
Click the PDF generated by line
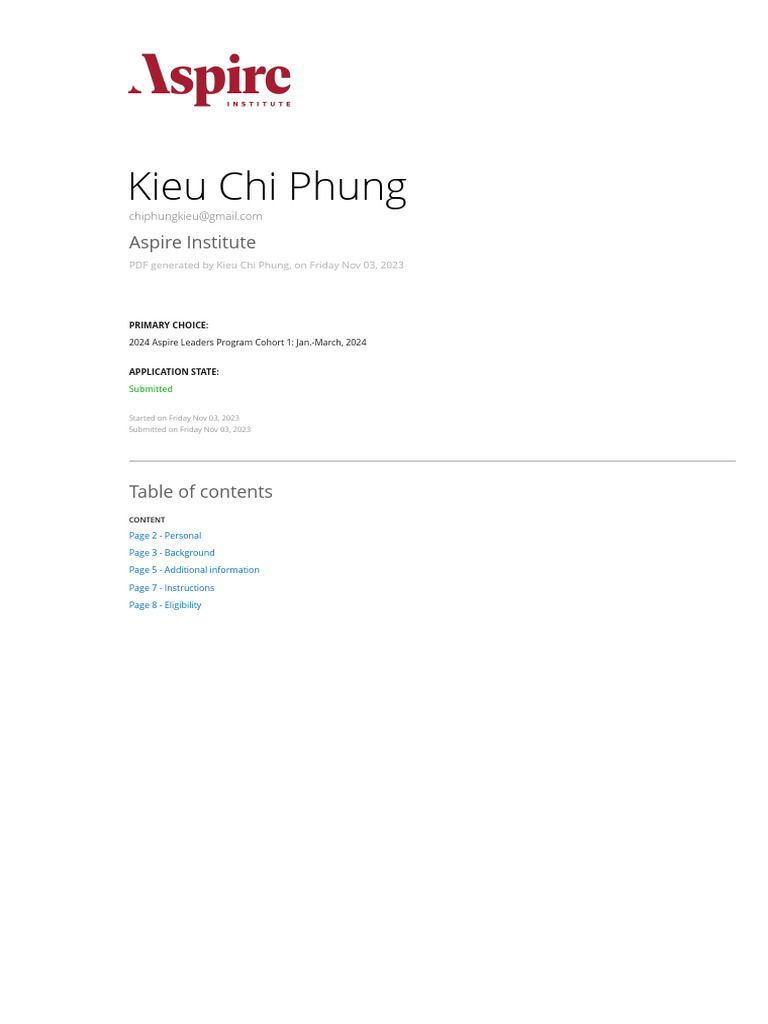click(266, 265)
